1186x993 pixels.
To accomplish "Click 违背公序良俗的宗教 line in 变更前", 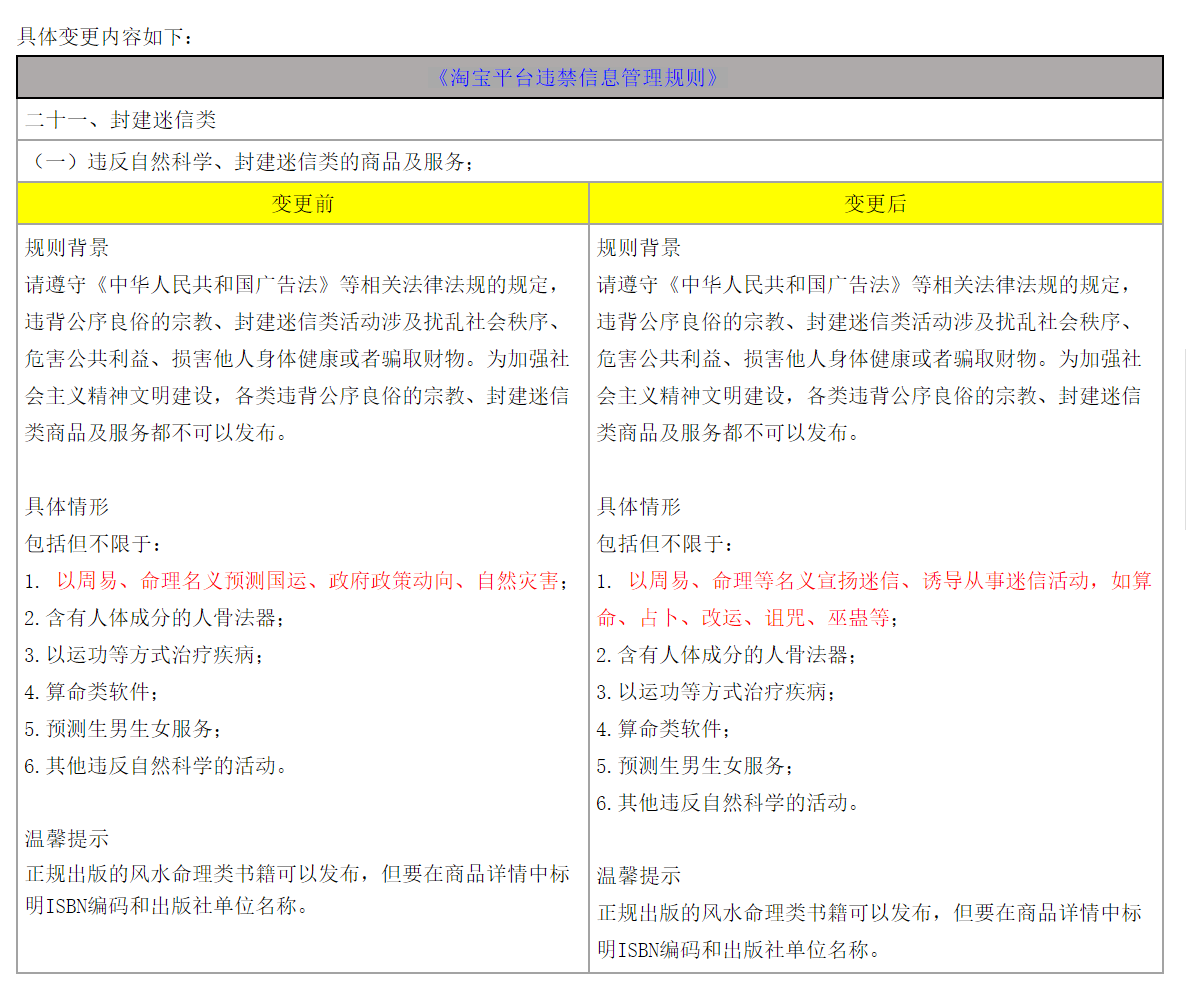I will pos(293,321).
